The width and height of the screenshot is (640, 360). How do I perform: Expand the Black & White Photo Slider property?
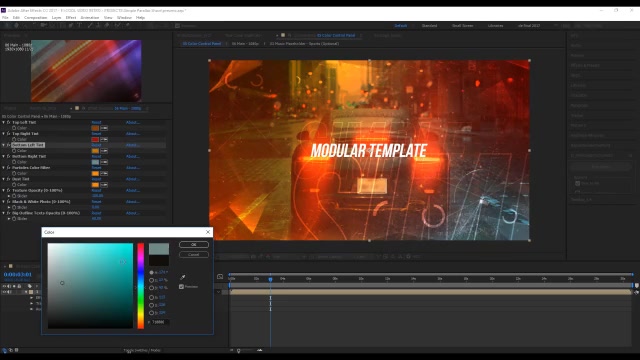[x=9, y=207]
